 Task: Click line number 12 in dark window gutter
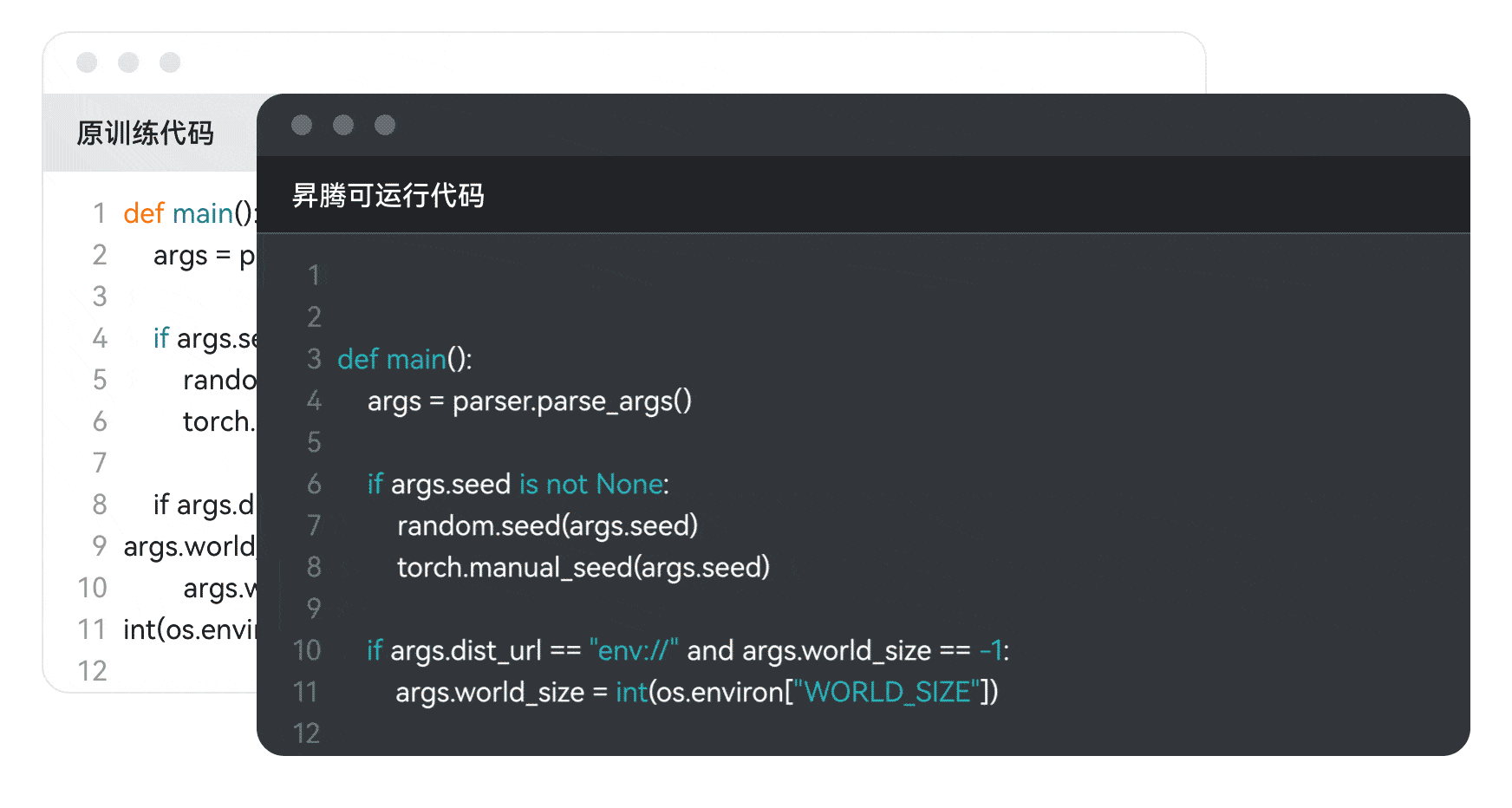tap(306, 733)
